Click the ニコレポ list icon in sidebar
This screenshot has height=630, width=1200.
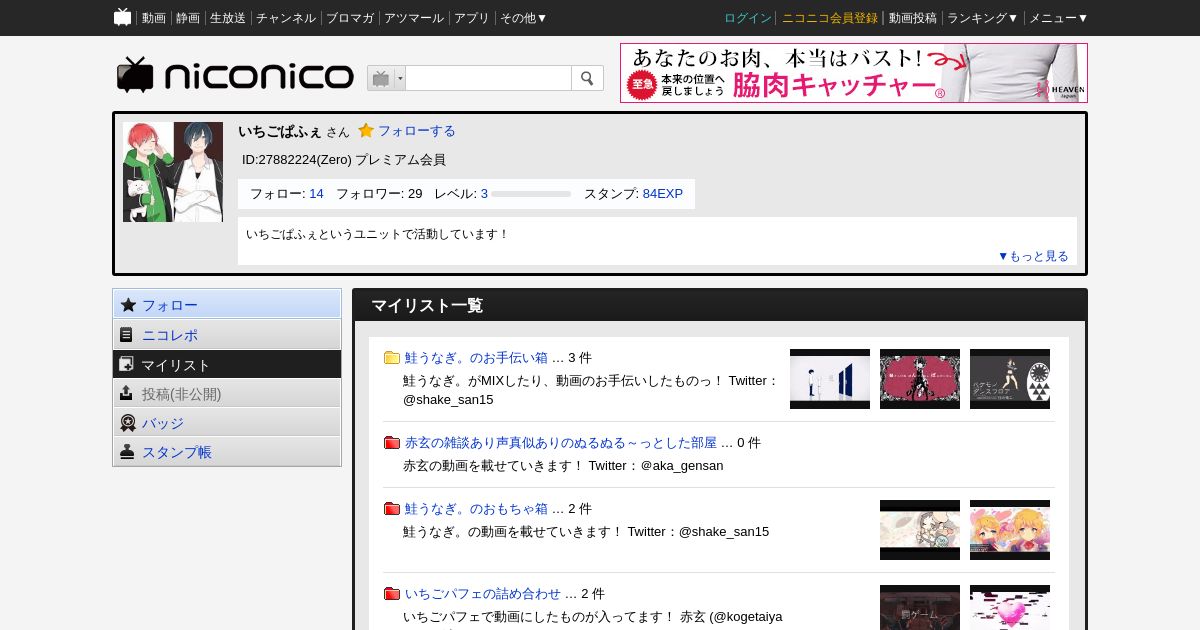point(127,335)
